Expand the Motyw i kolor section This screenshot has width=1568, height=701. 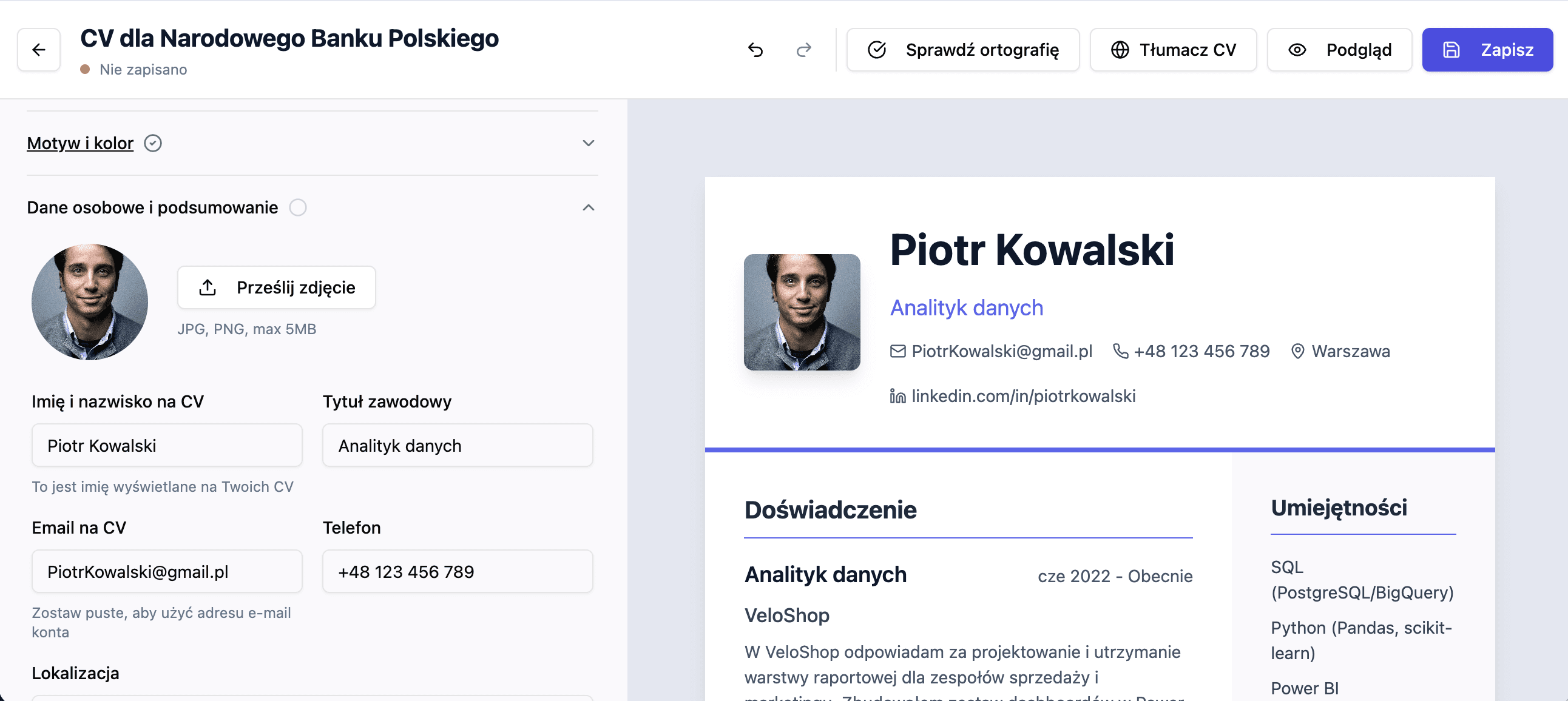point(587,143)
